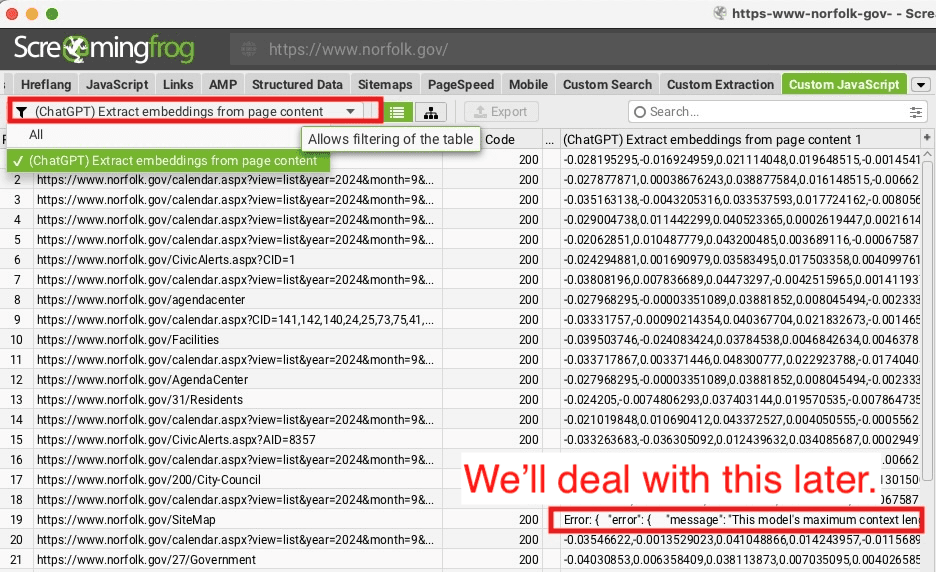The height and width of the screenshot is (572, 936).
Task: Click the globe icon in URL bar
Action: click(248, 49)
